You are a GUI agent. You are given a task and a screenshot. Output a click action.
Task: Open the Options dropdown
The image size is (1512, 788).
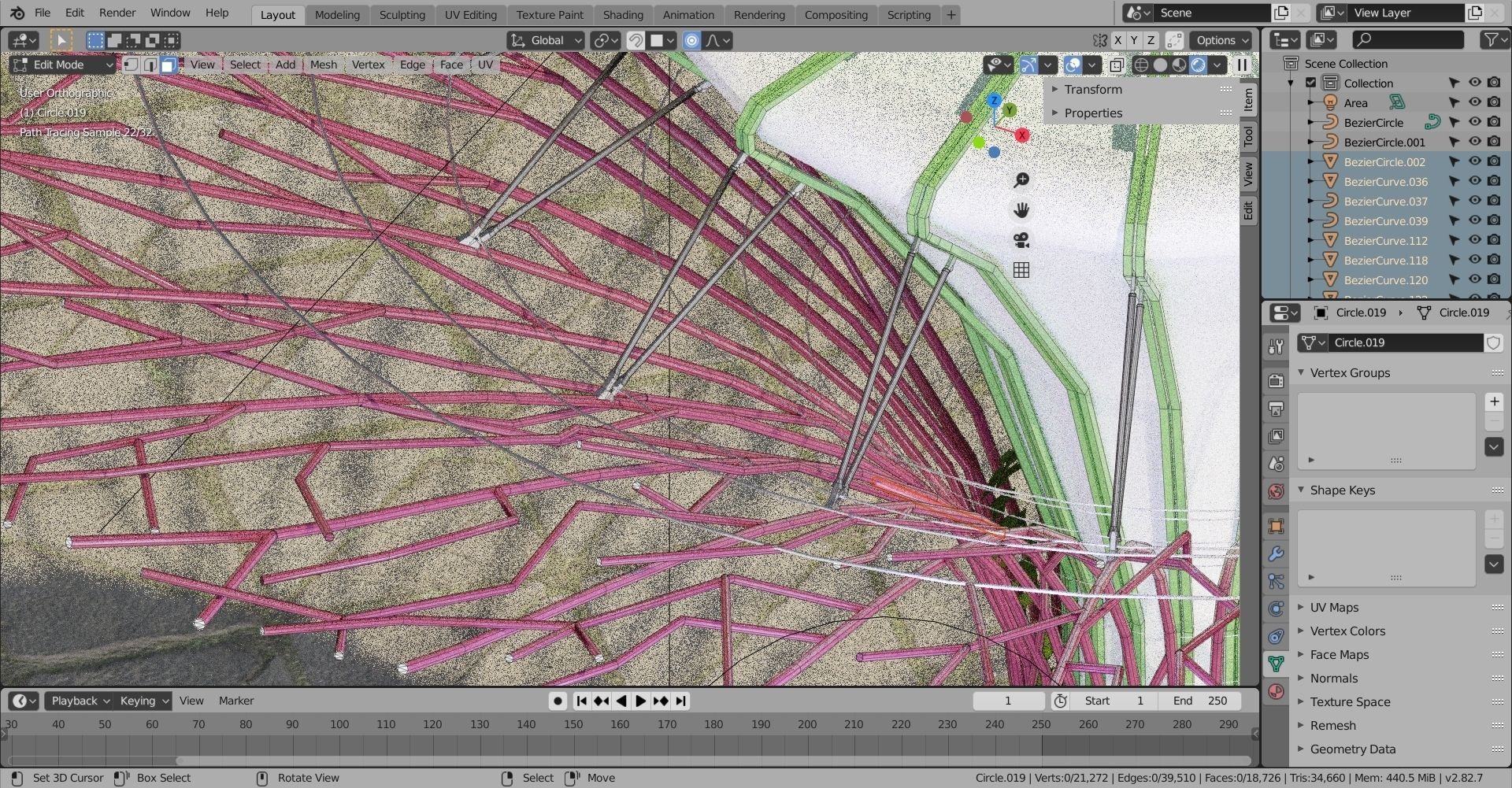[x=1222, y=40]
